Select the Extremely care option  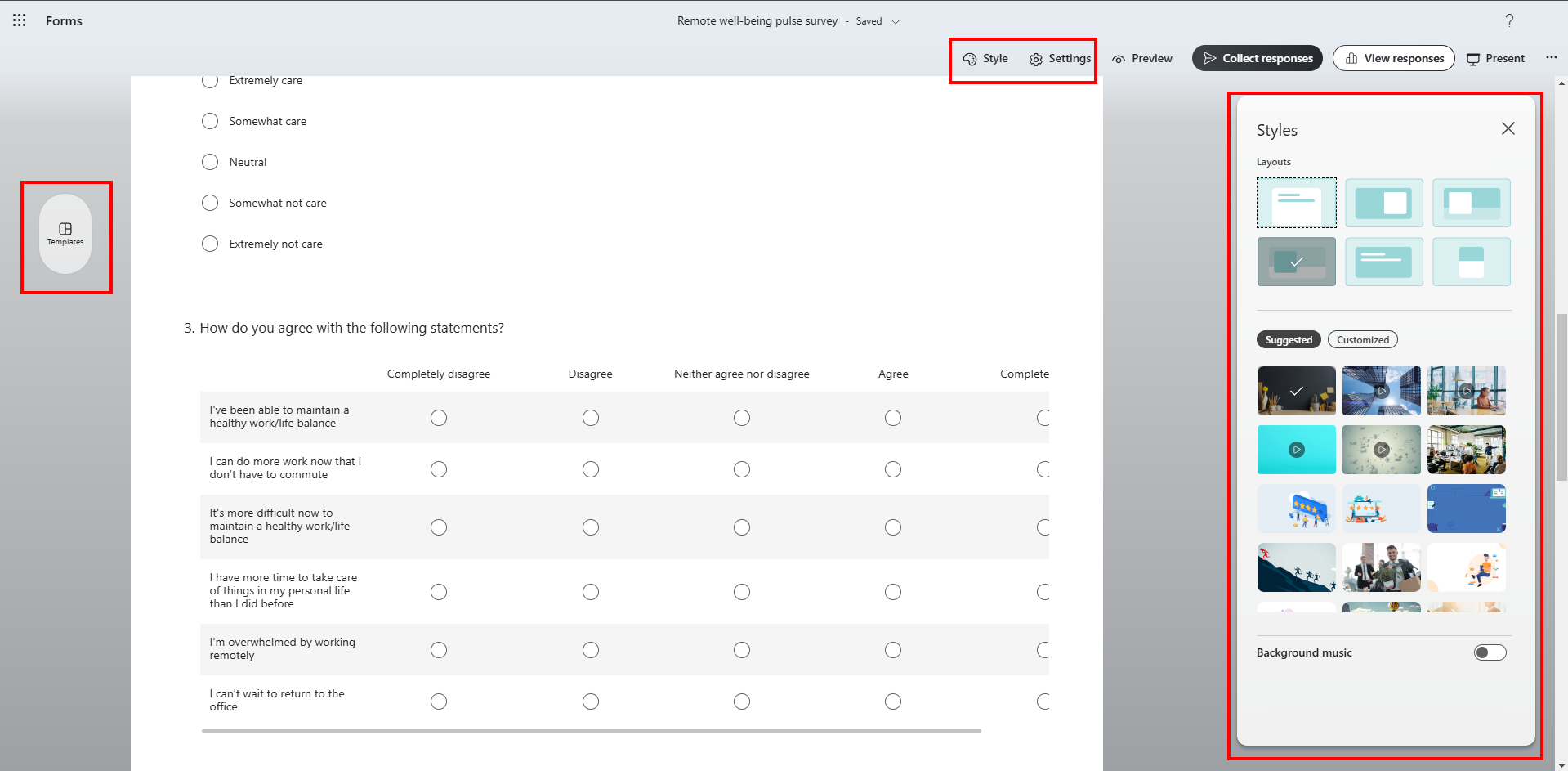pos(210,80)
